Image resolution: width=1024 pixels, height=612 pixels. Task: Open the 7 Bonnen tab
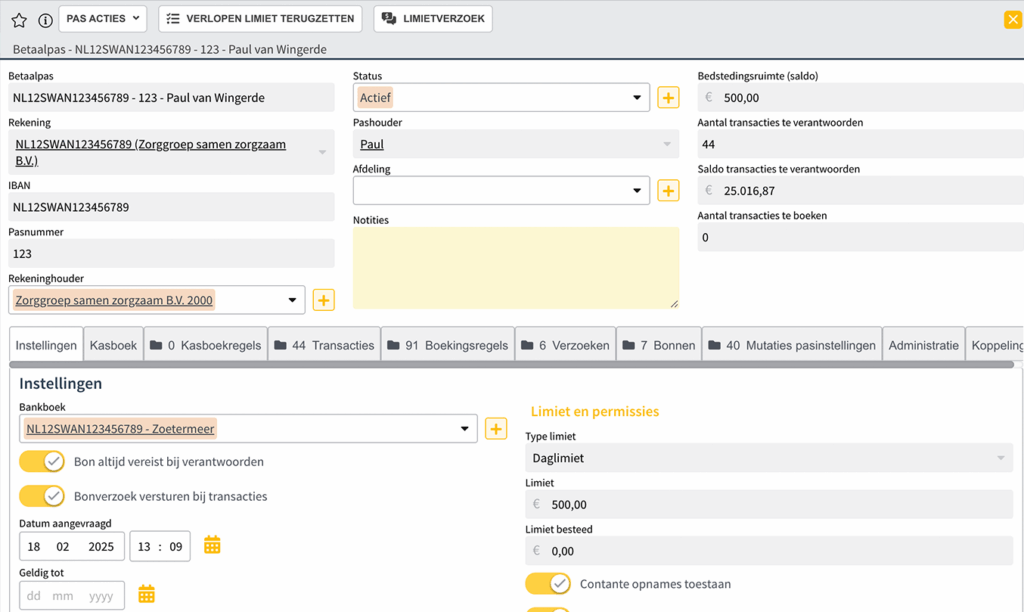coord(658,345)
